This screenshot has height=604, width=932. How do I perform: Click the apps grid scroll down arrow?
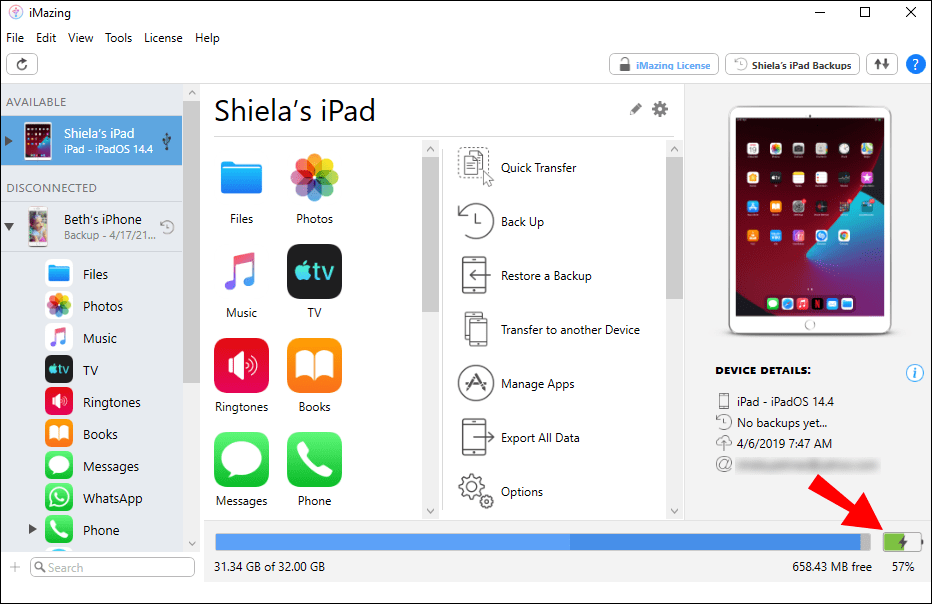[x=430, y=511]
